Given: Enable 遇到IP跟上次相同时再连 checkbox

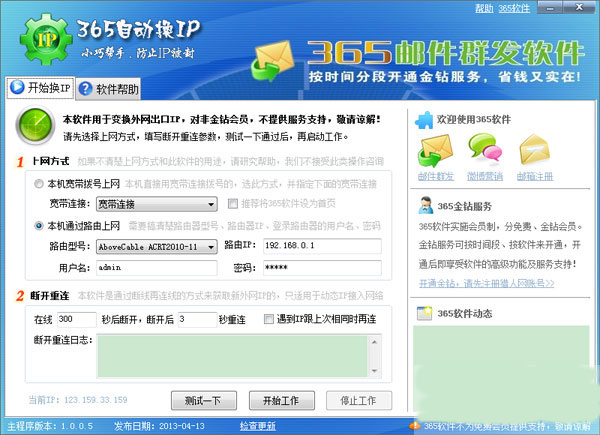Looking at the screenshot, I should (269, 319).
